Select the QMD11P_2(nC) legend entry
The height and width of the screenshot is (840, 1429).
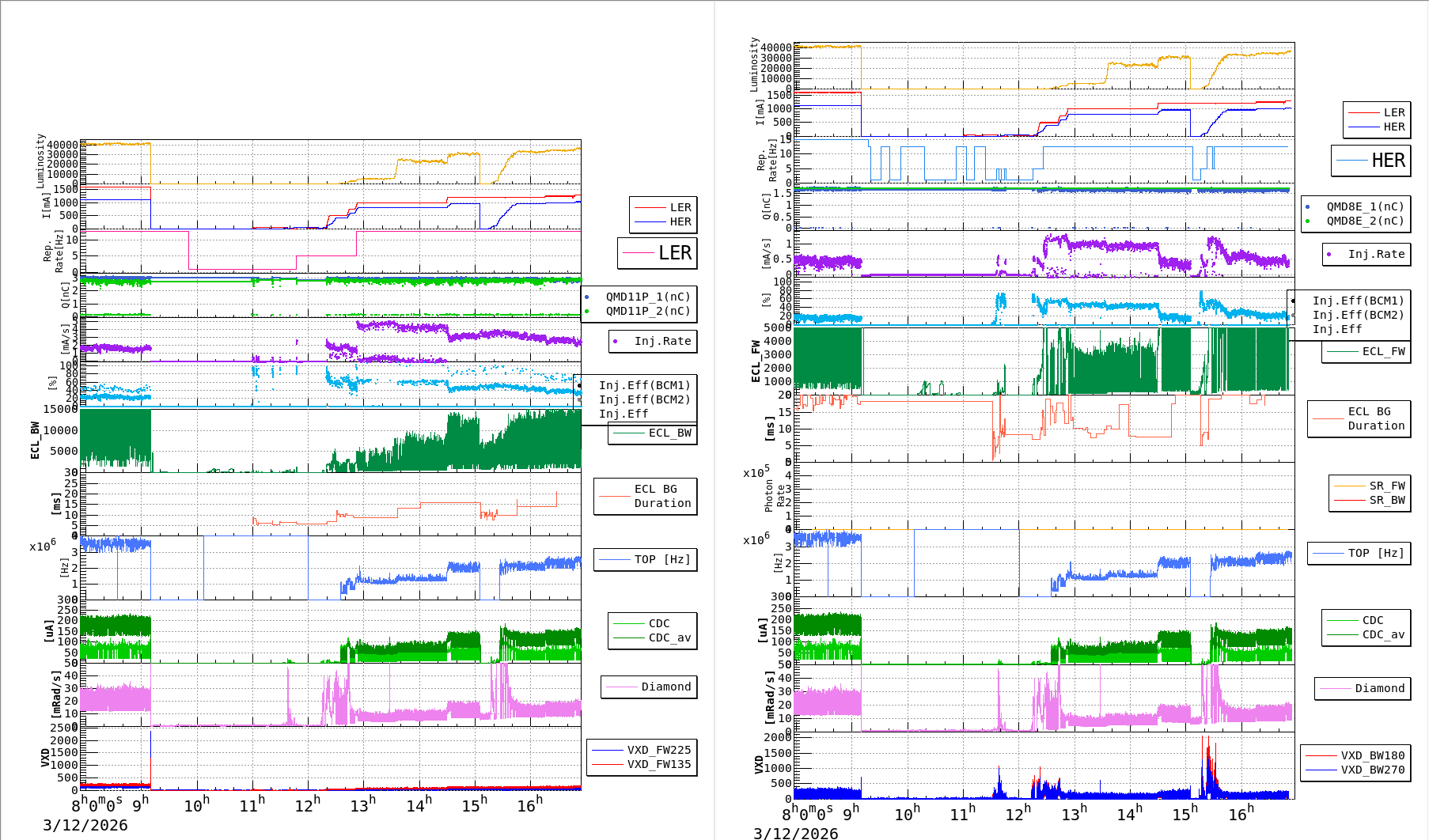(647, 311)
